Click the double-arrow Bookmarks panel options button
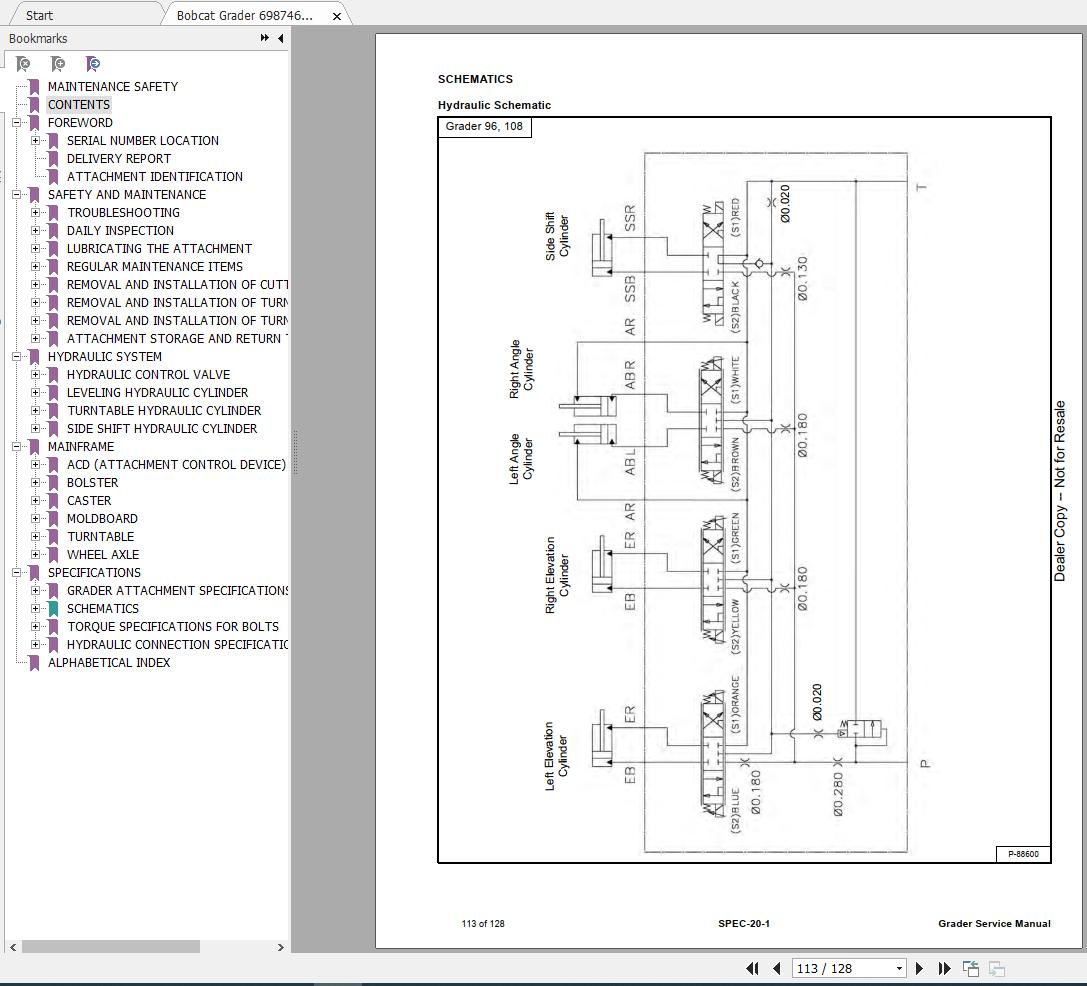The height and width of the screenshot is (986, 1087). click(x=264, y=38)
